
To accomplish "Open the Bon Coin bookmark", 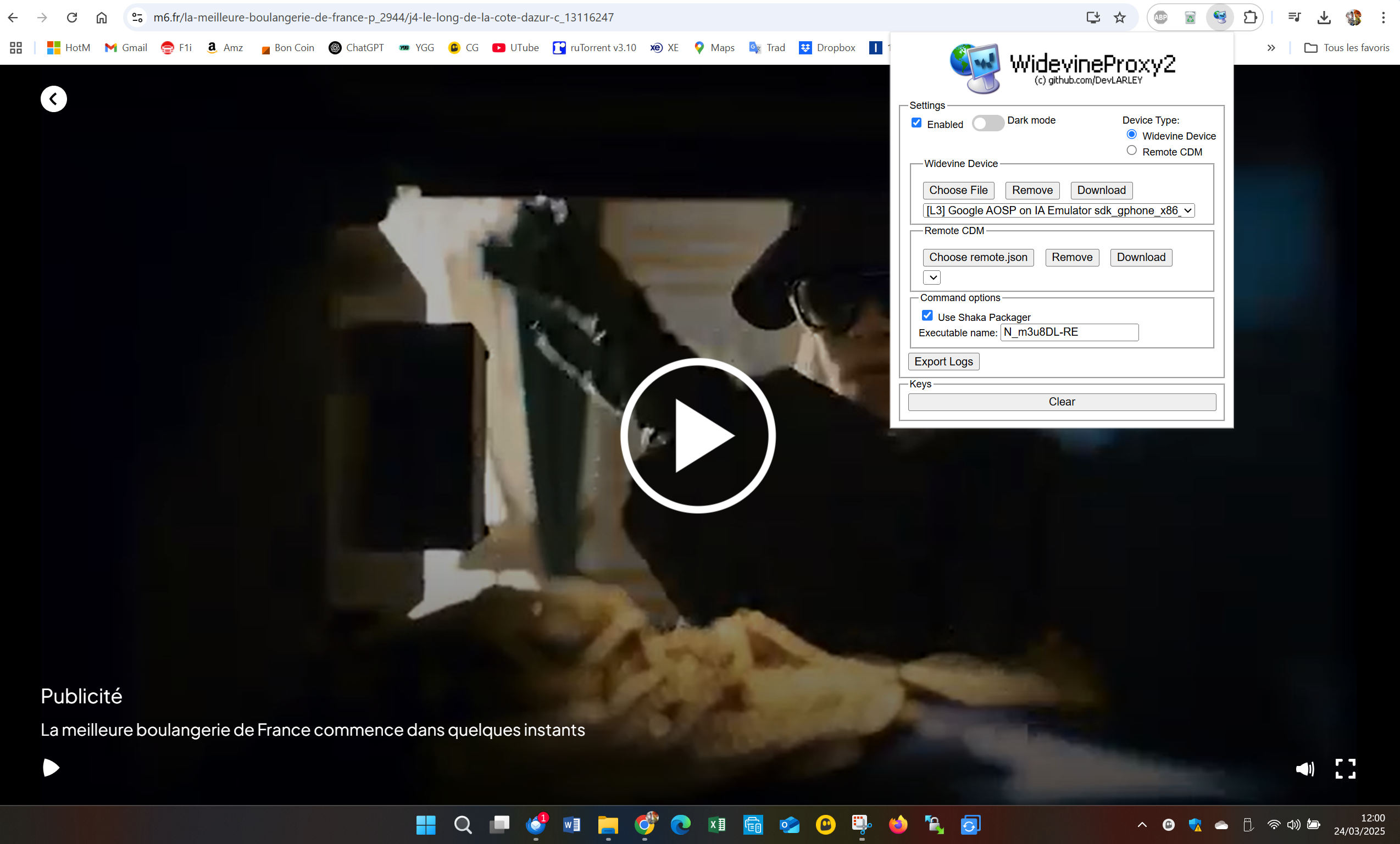I will point(287,48).
